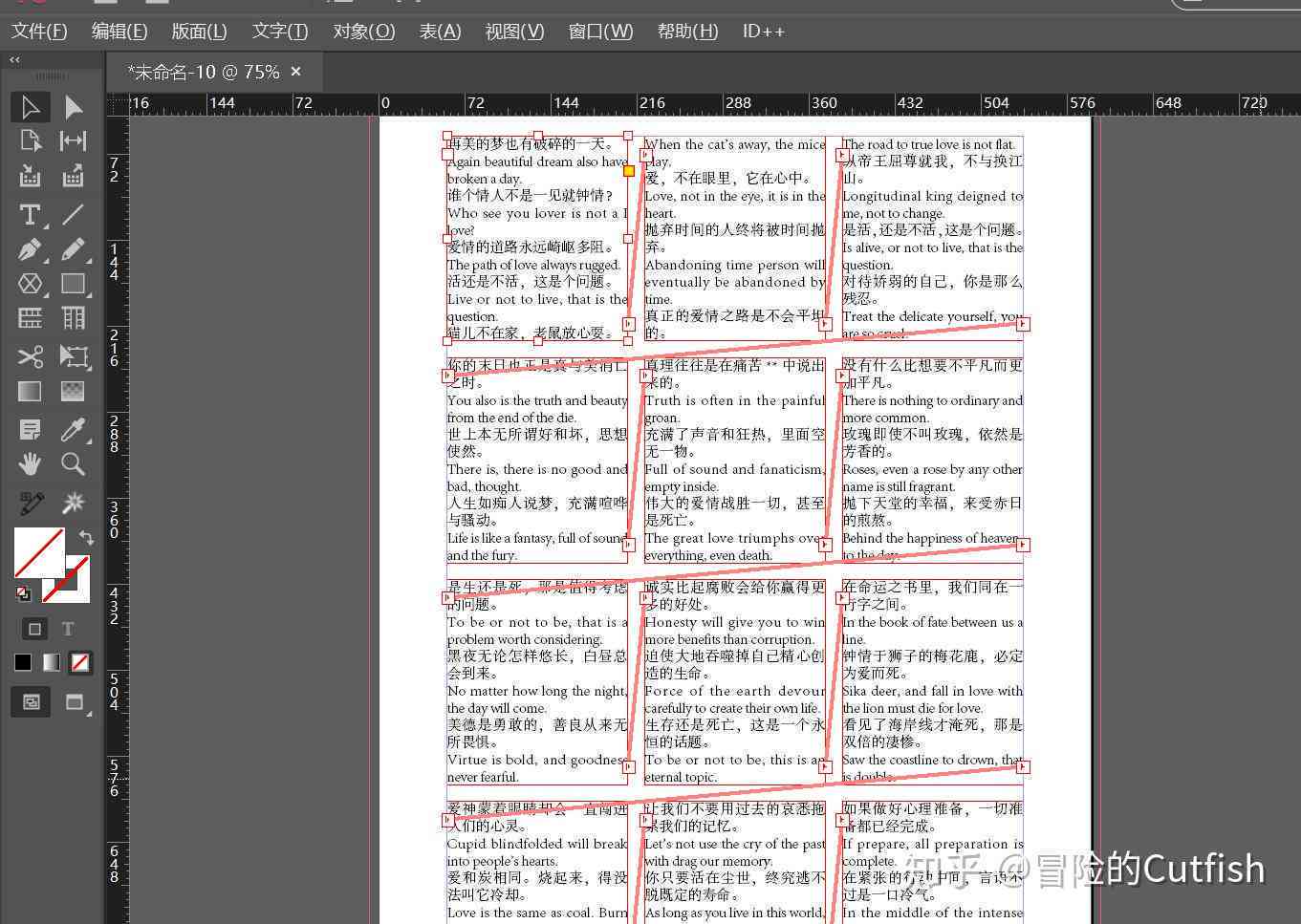Select the Direct Selection tool (white arrow)

click(74, 106)
